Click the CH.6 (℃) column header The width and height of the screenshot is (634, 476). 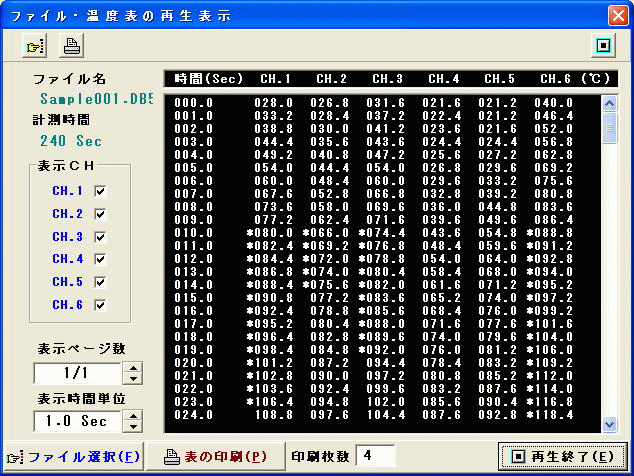pos(575,78)
